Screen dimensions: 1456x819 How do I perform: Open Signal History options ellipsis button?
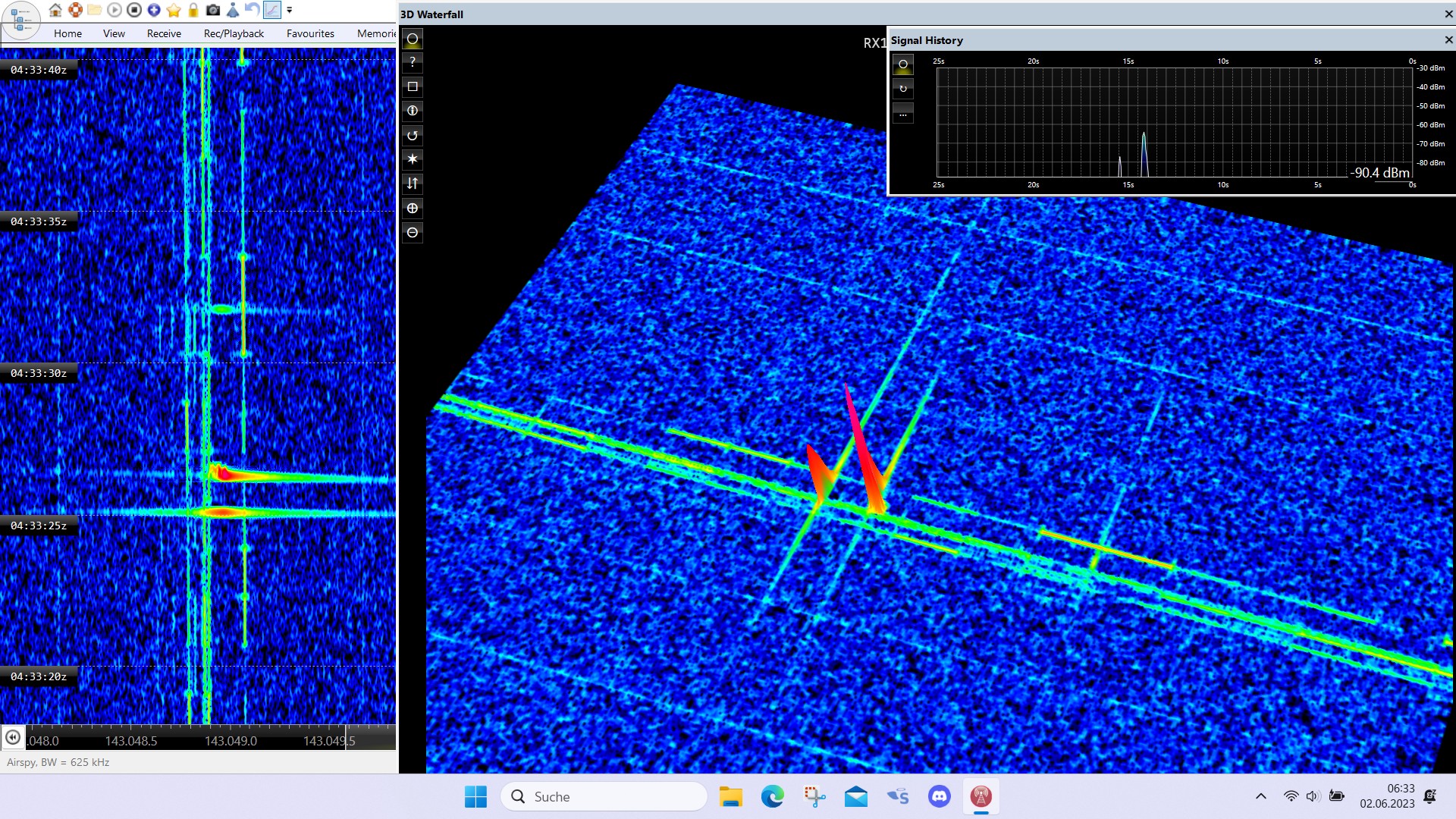903,114
